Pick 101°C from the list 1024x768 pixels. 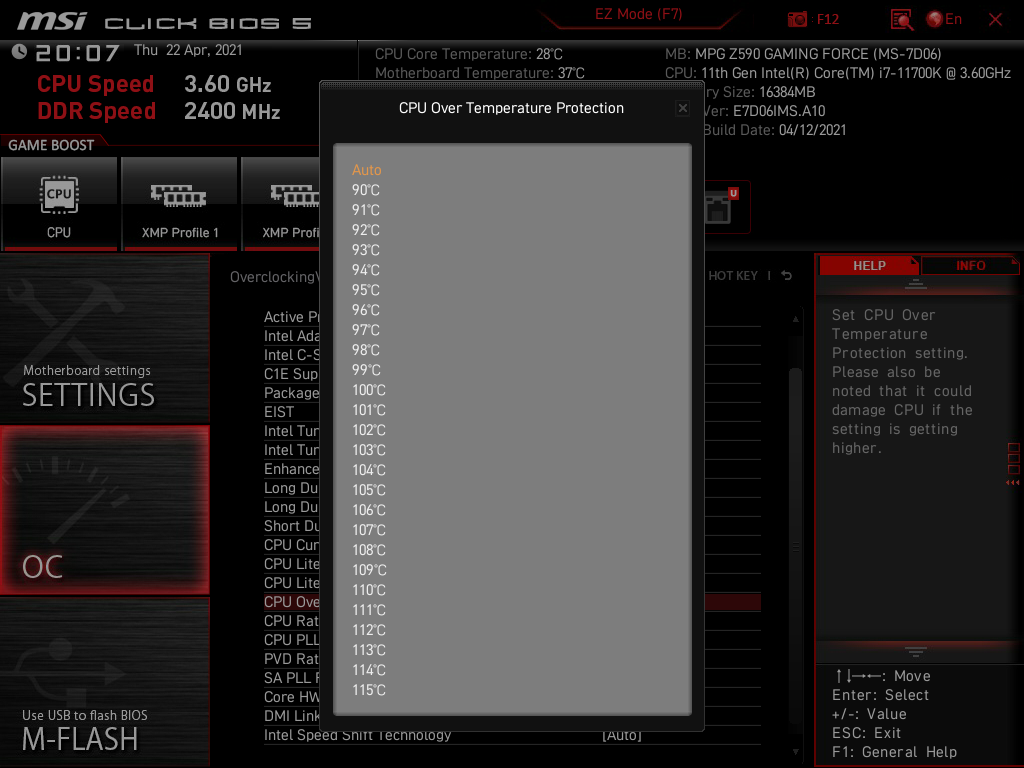(x=369, y=410)
